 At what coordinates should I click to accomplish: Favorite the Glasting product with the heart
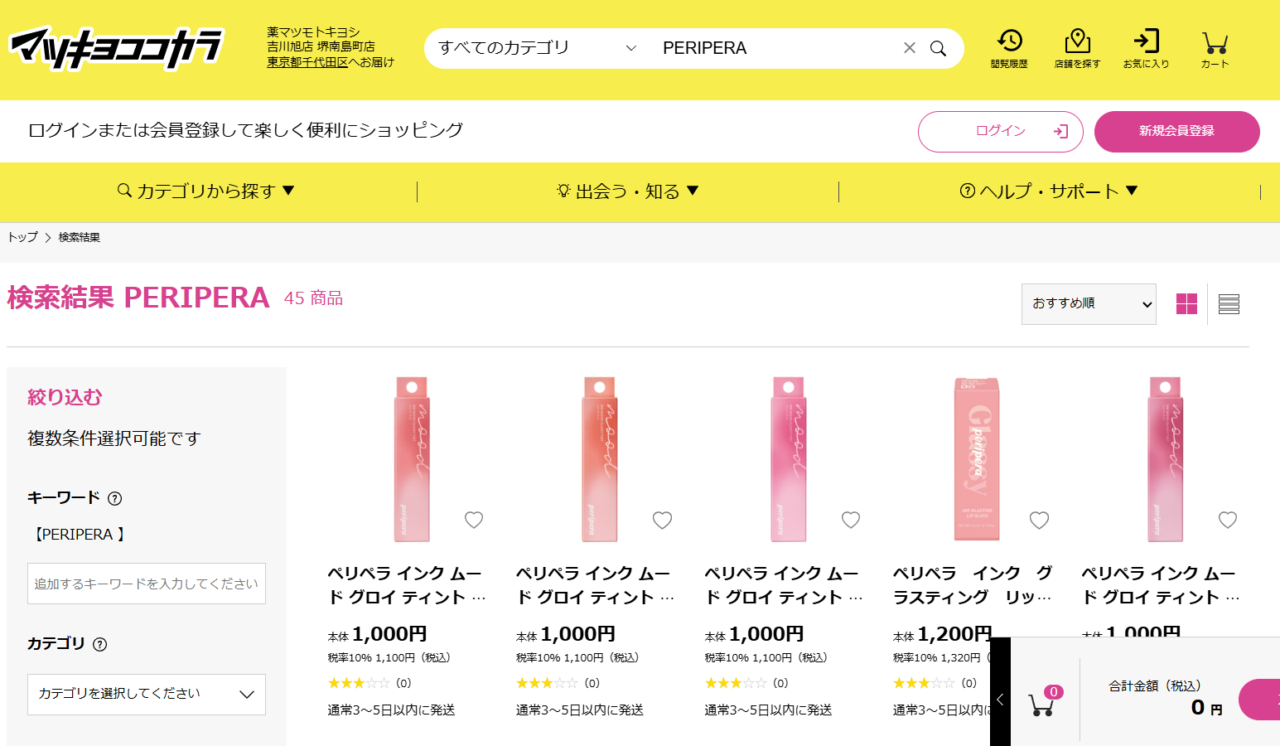pyautogui.click(x=1039, y=520)
